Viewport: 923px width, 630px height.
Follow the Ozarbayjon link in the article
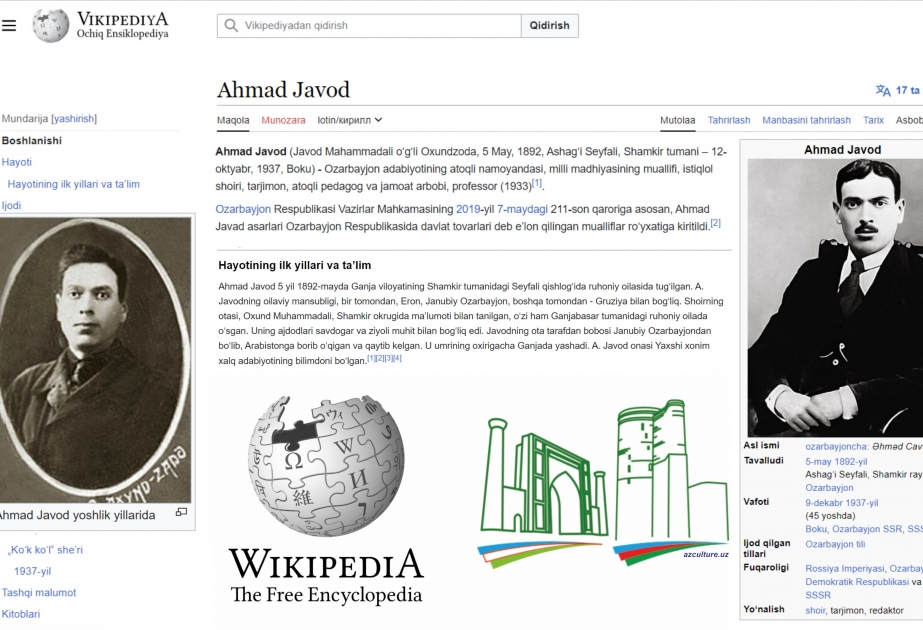pos(243,209)
